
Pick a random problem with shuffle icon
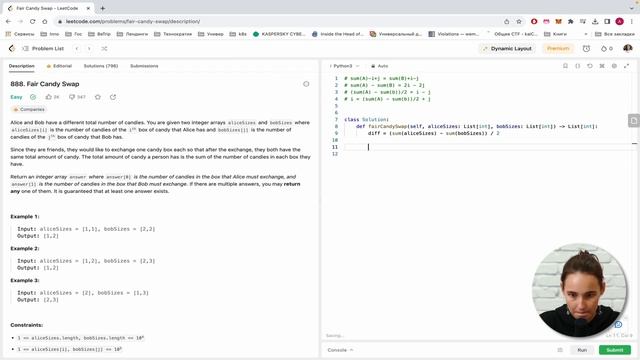[104, 49]
